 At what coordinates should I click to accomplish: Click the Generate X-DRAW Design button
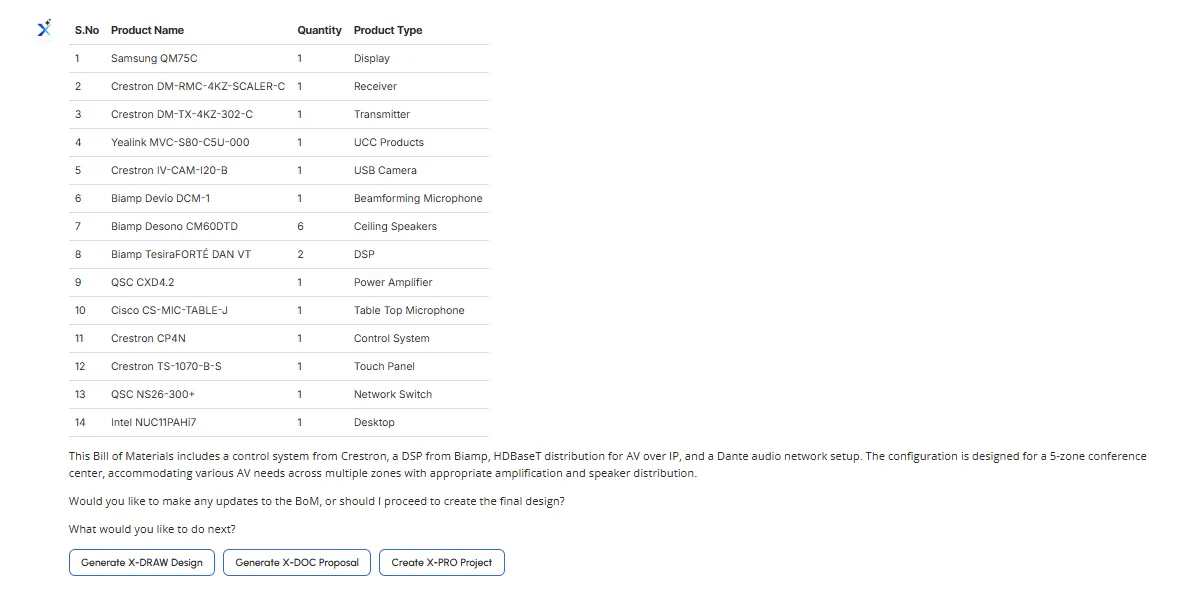point(142,563)
